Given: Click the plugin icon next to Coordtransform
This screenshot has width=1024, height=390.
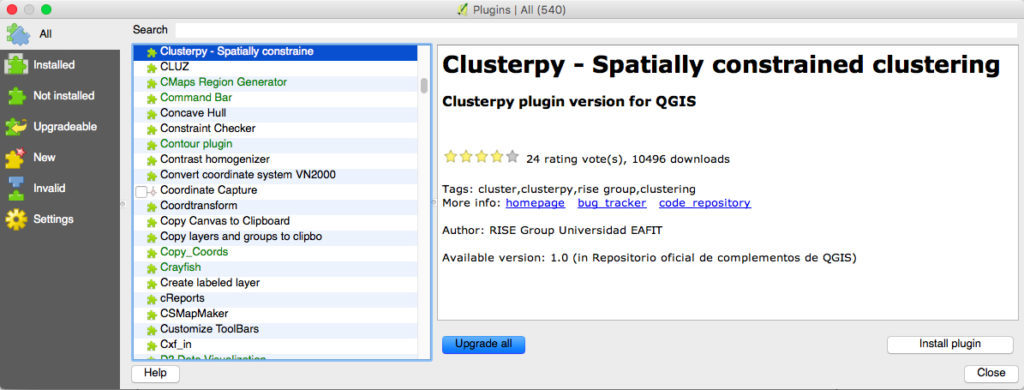Looking at the screenshot, I should click(x=152, y=206).
